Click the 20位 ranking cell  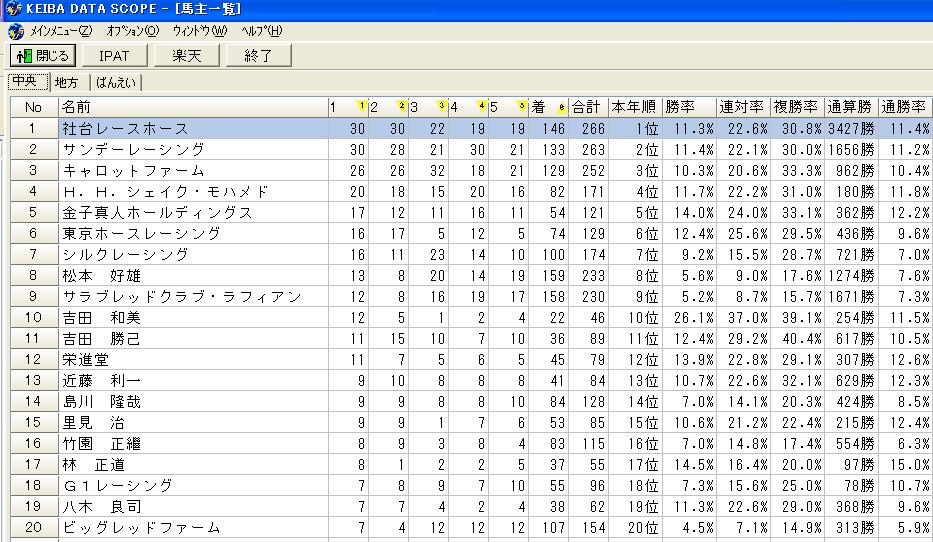(x=635, y=528)
